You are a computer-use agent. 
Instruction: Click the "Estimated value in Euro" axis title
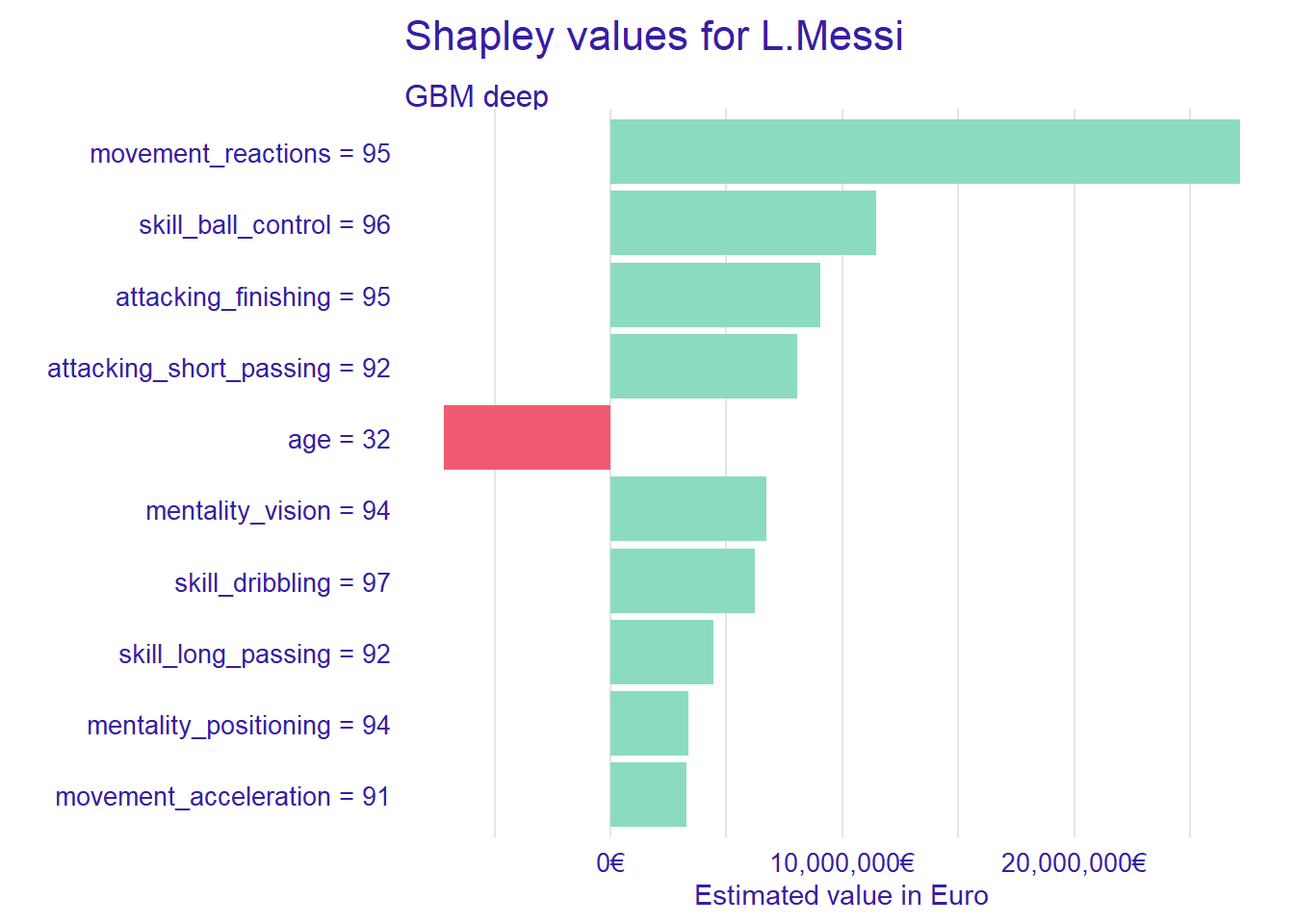841,896
